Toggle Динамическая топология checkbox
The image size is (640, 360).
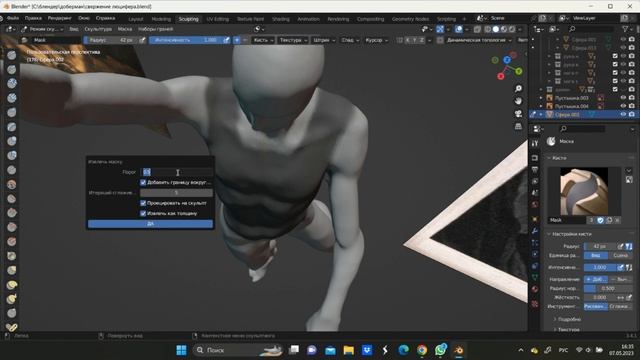pyautogui.click(x=440, y=40)
